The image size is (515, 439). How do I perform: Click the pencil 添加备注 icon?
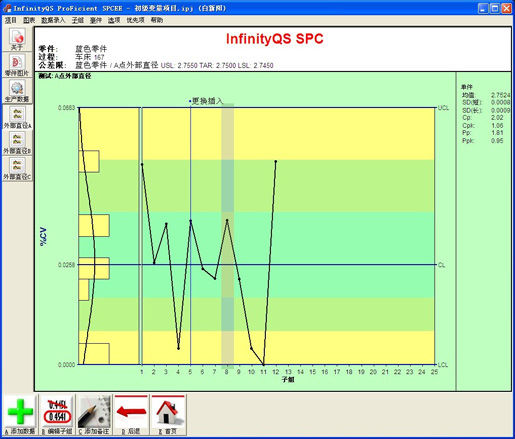point(94,415)
